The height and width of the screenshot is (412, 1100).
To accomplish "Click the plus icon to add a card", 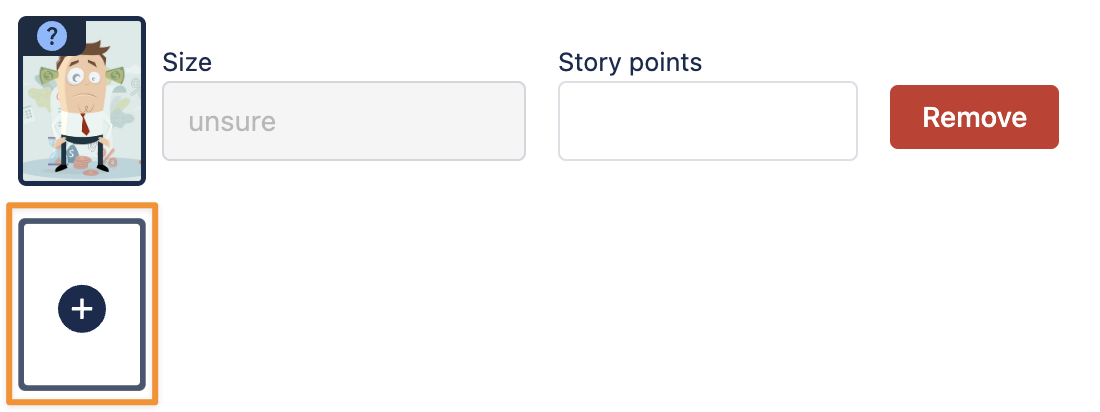I will (x=82, y=309).
